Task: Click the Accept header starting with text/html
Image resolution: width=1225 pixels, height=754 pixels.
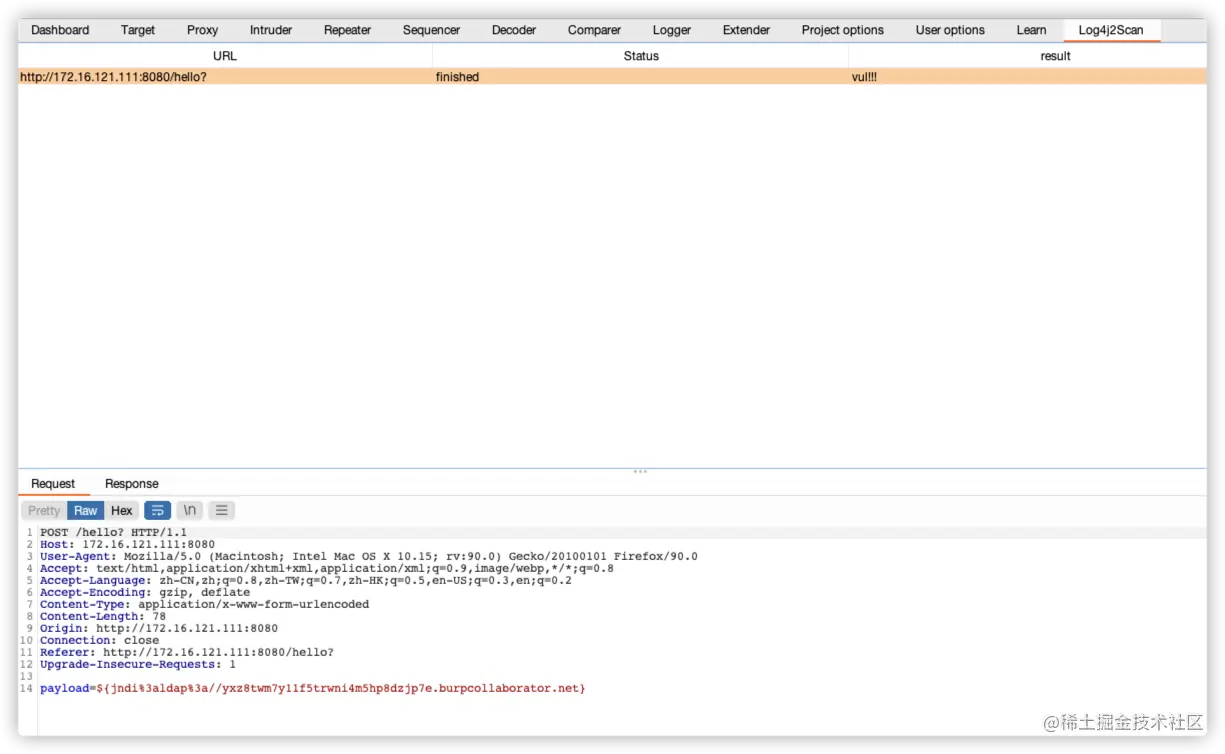Action: tap(327, 568)
